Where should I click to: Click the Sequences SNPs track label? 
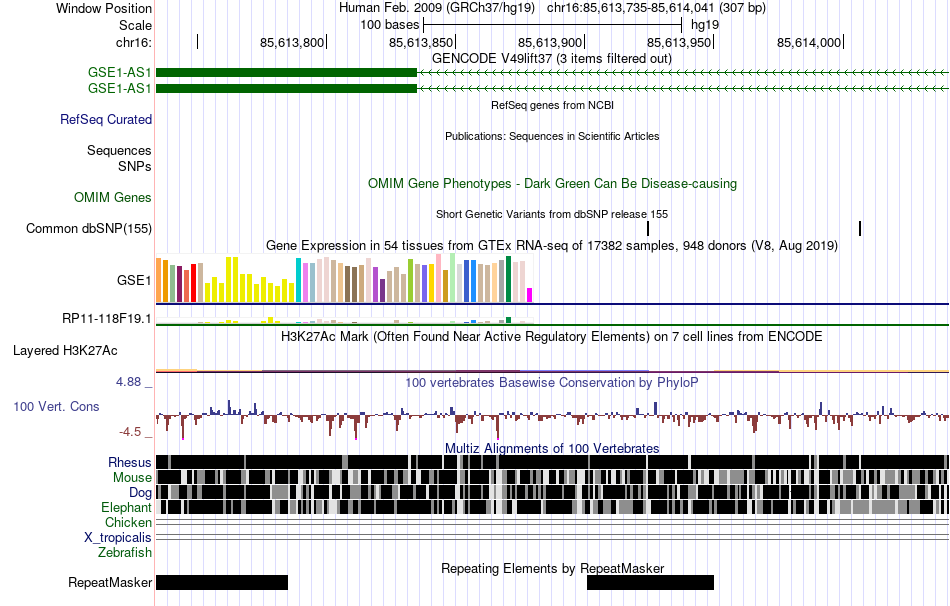pos(119,158)
